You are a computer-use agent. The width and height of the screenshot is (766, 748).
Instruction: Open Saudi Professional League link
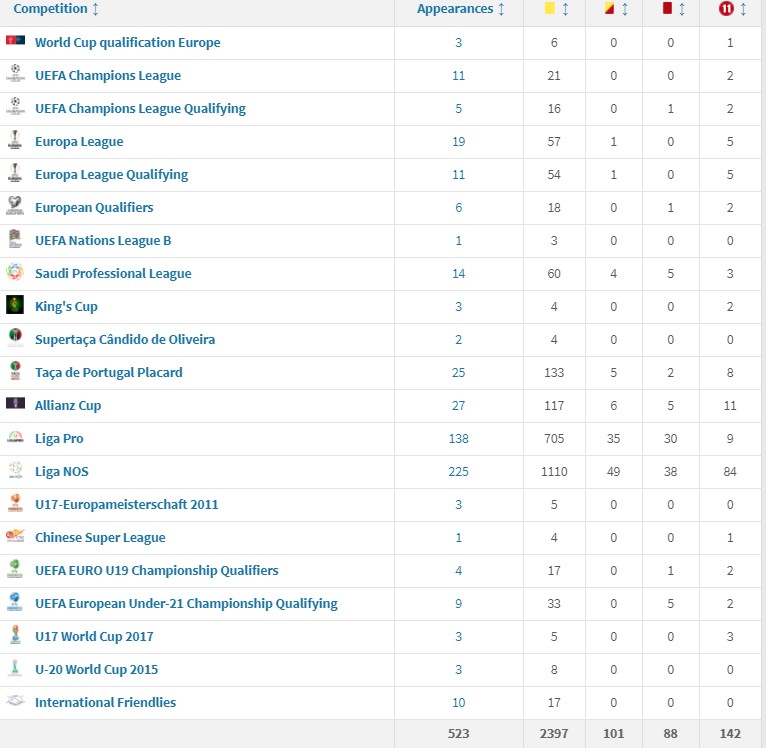coord(113,274)
